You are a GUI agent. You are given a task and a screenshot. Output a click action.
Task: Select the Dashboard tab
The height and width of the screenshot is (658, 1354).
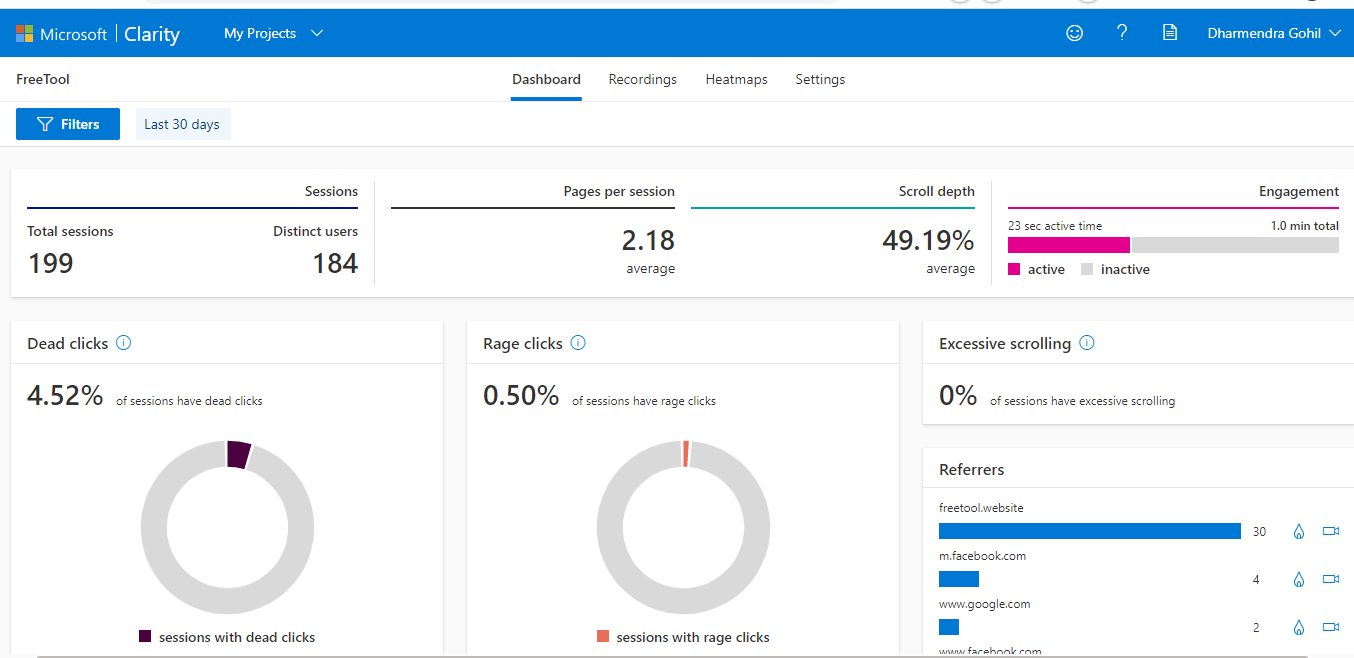coord(546,79)
